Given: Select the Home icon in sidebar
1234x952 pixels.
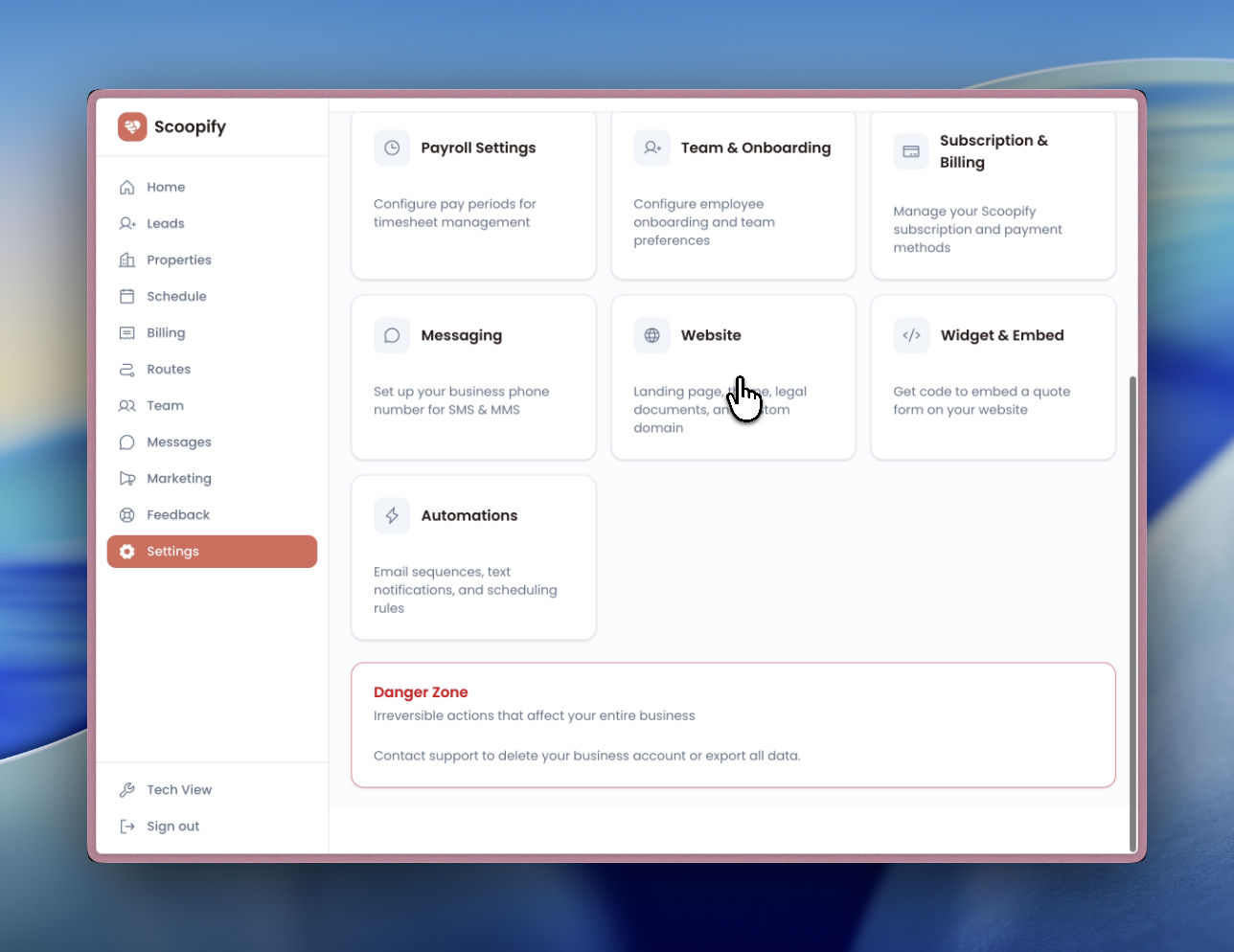Looking at the screenshot, I should 126,187.
